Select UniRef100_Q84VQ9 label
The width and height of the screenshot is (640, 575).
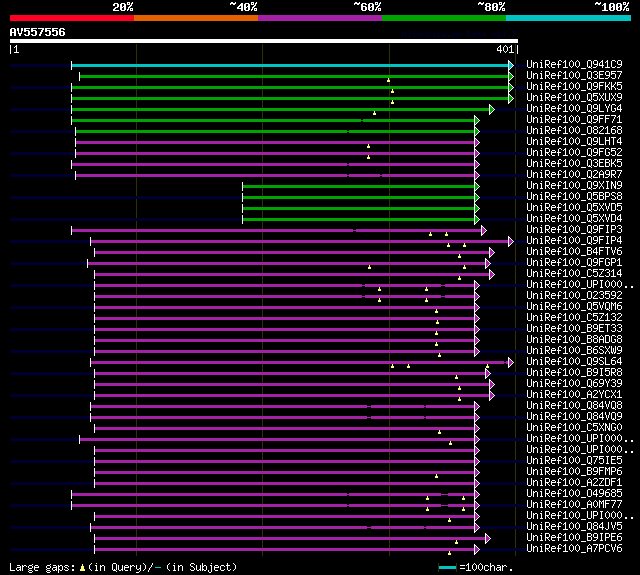[574, 417]
